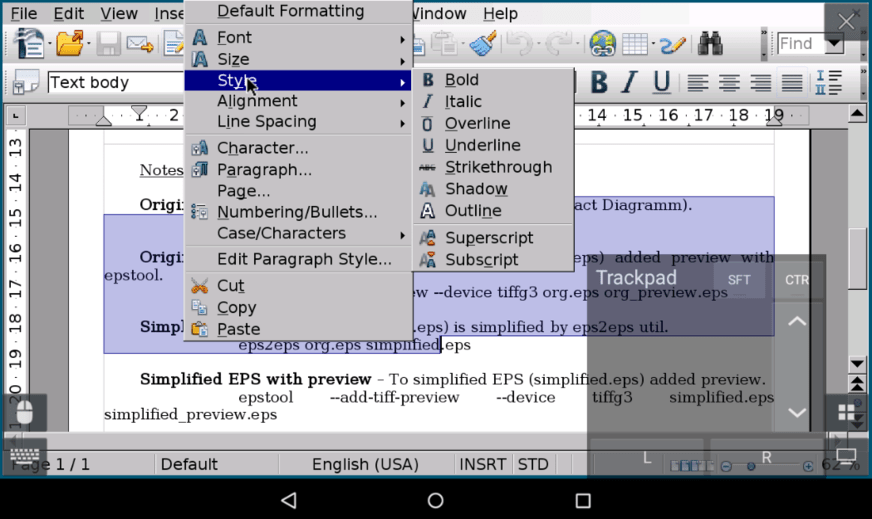Select the Clone Formatting paintbrush icon
This screenshot has height=519, width=872.
(483, 43)
